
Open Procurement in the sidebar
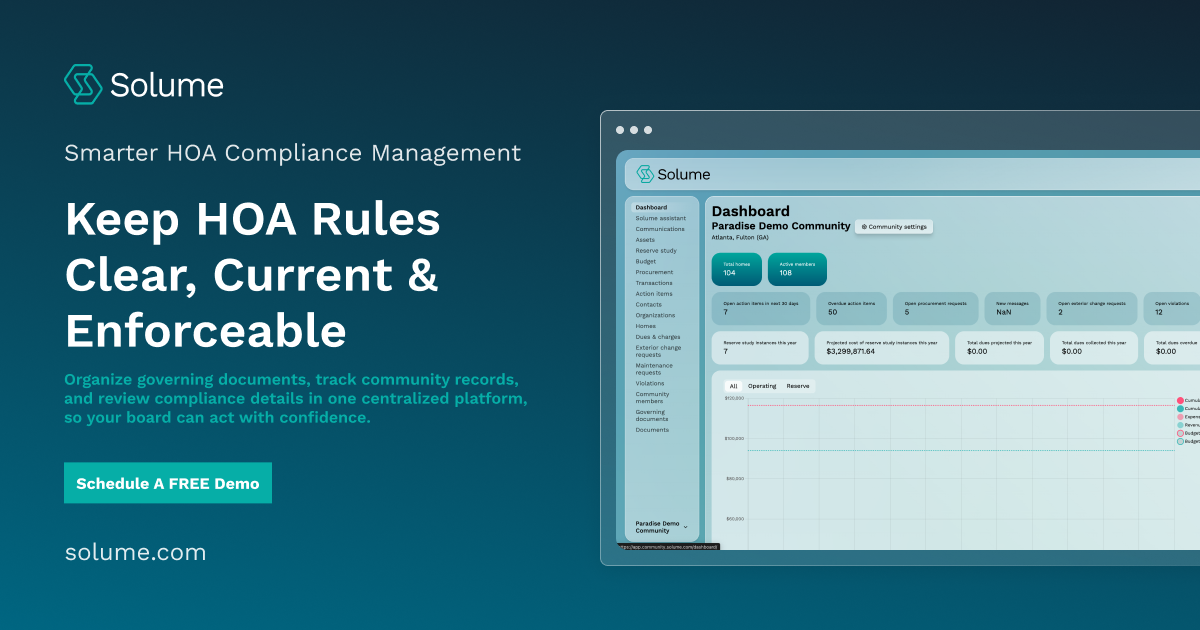coord(654,272)
